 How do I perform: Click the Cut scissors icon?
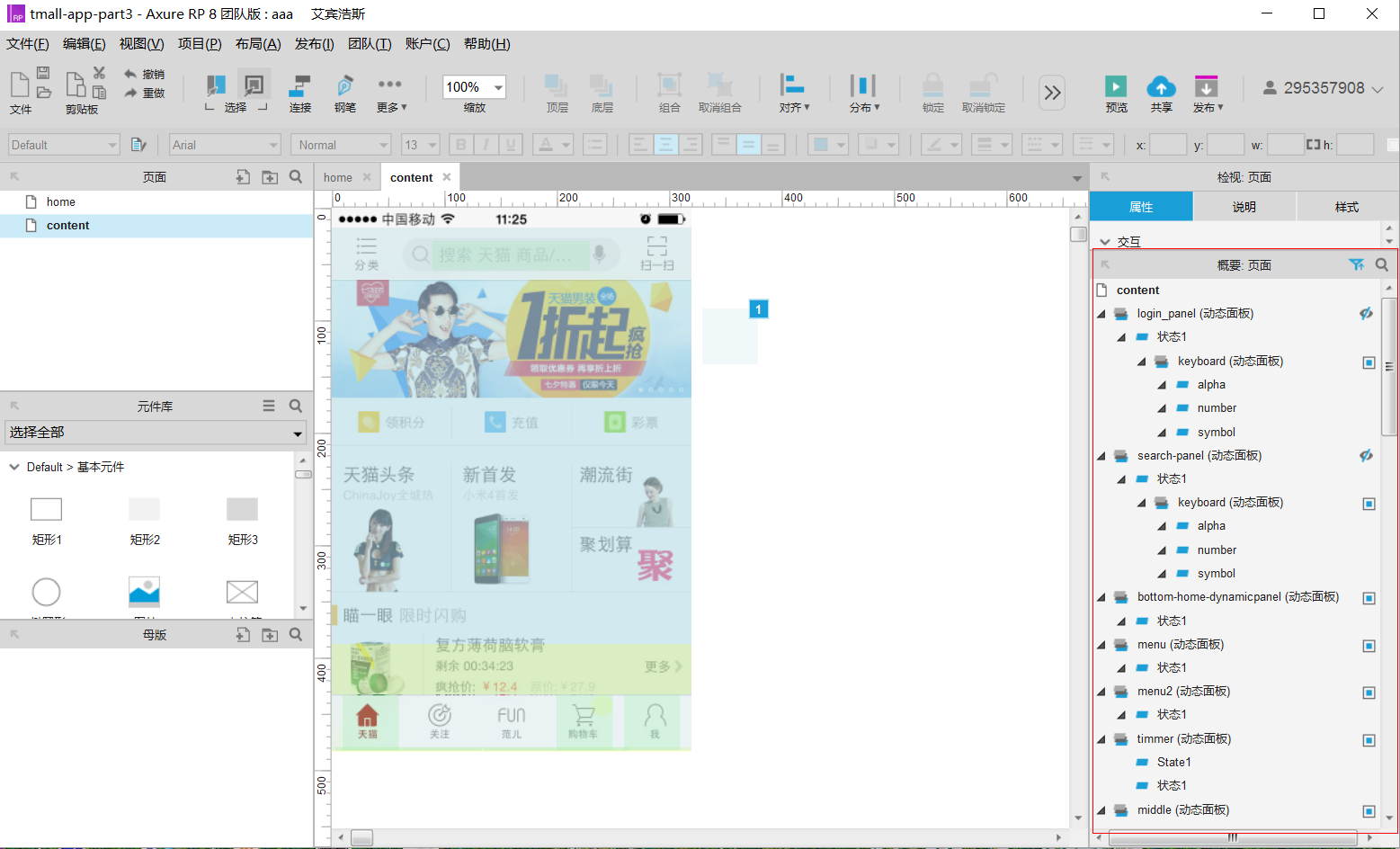pyautogui.click(x=99, y=73)
